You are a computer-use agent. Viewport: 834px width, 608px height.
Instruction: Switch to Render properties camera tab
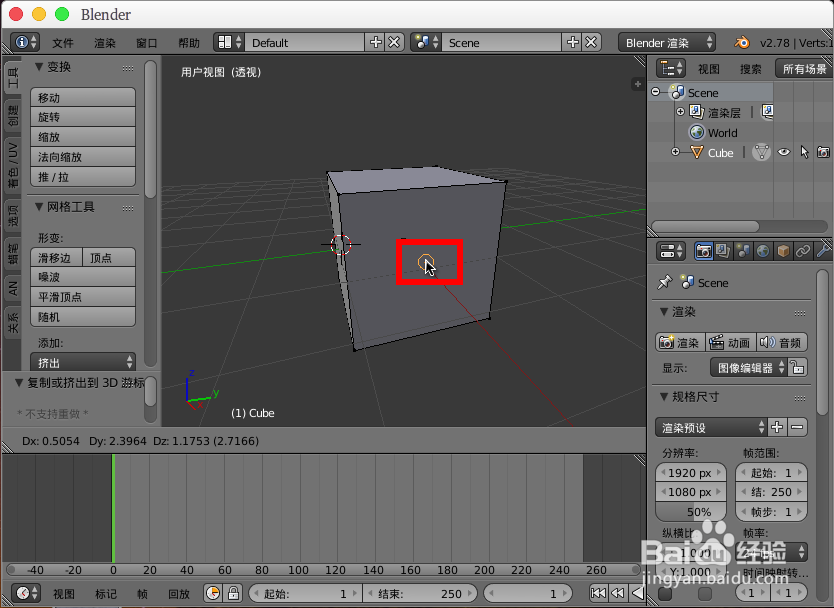pyautogui.click(x=704, y=251)
